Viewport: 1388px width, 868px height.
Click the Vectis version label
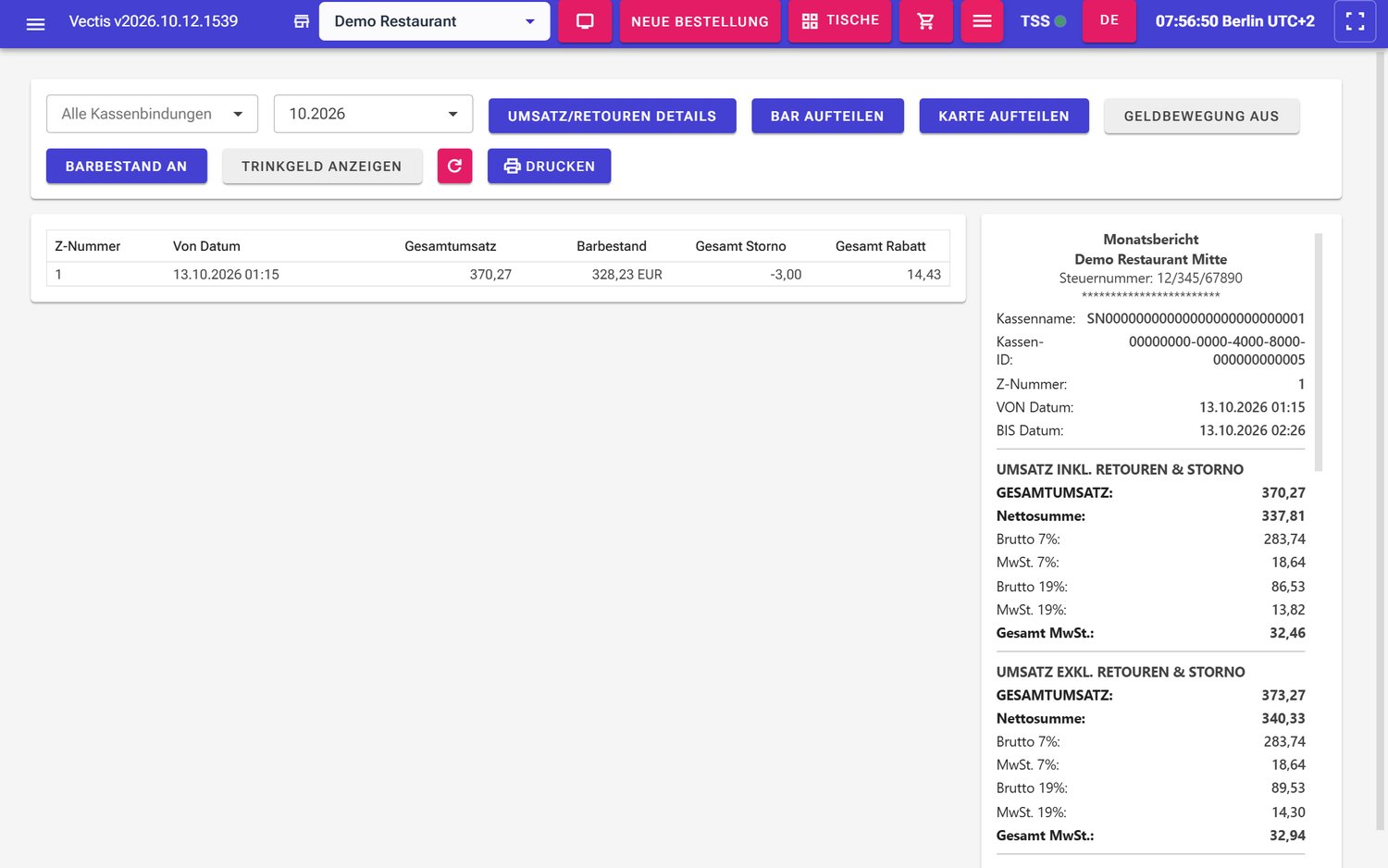tap(154, 21)
